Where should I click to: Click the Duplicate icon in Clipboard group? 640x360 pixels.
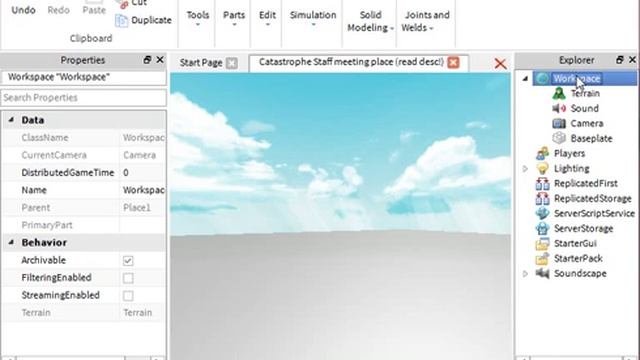click(121, 20)
